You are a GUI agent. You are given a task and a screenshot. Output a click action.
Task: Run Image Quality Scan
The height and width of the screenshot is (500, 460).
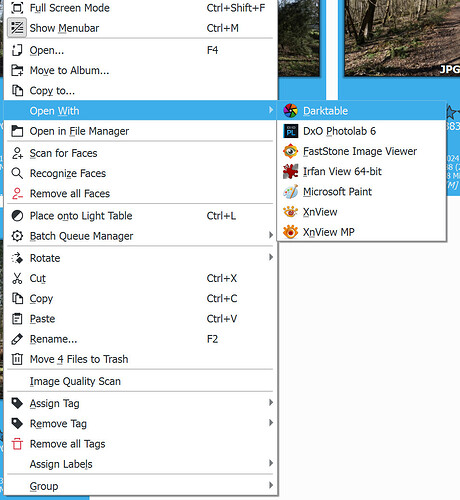click(x=140, y=381)
